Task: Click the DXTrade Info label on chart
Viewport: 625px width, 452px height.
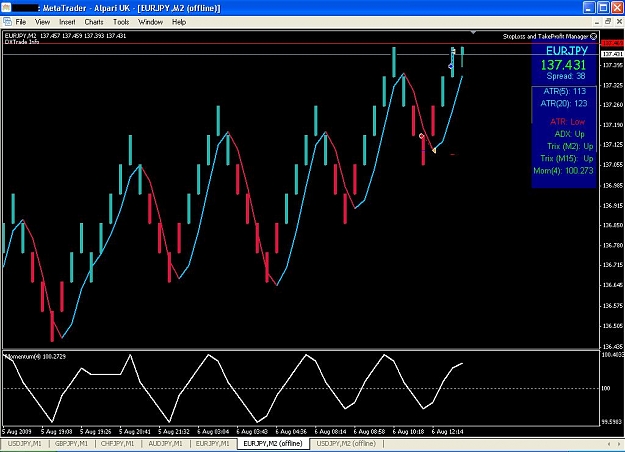Action: [x=22, y=41]
